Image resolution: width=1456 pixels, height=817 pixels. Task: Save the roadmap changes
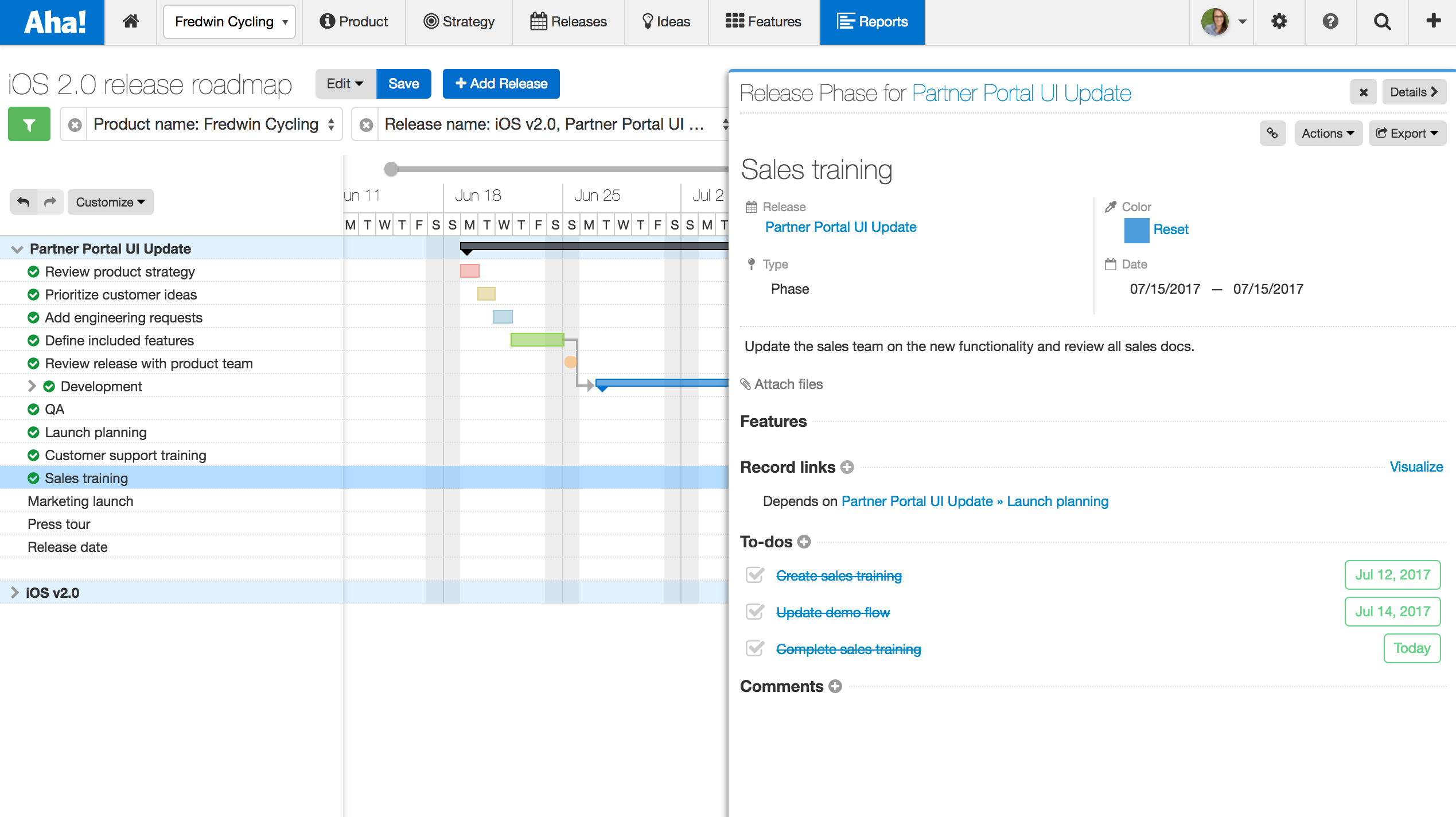click(403, 83)
